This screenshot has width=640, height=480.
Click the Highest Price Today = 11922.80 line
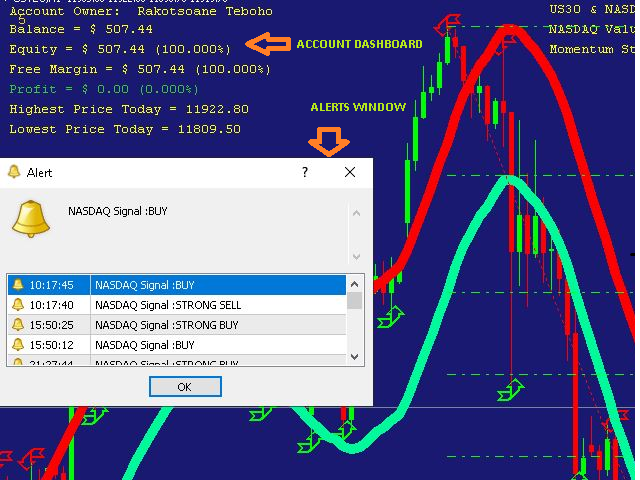[129, 109]
